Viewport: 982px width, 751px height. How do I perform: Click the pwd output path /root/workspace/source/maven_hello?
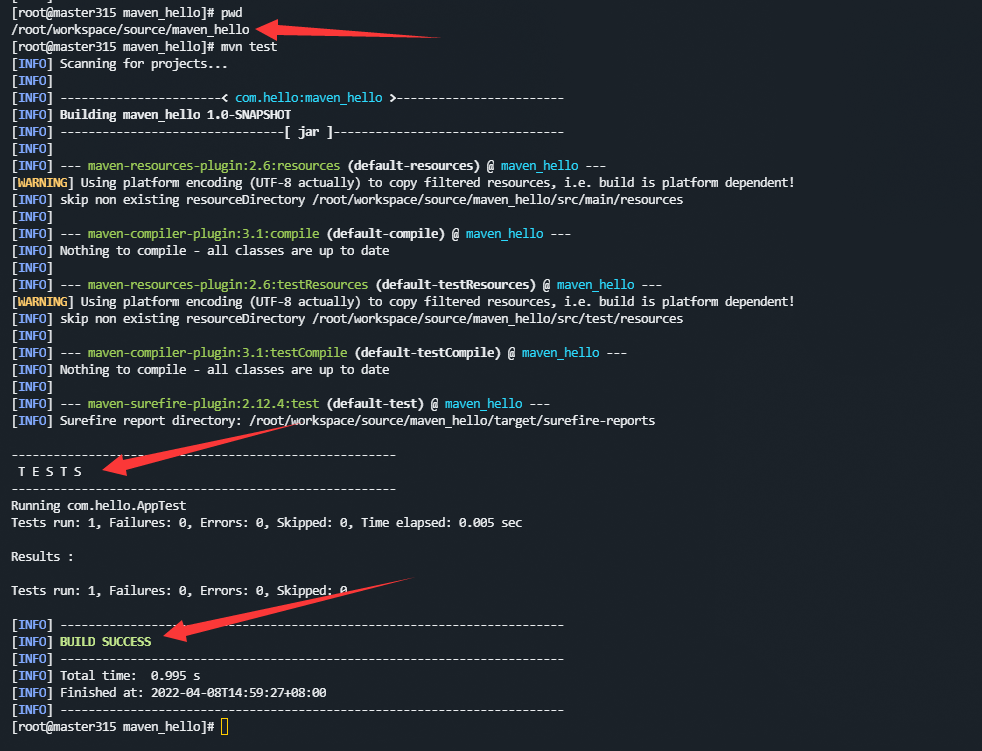click(130, 29)
